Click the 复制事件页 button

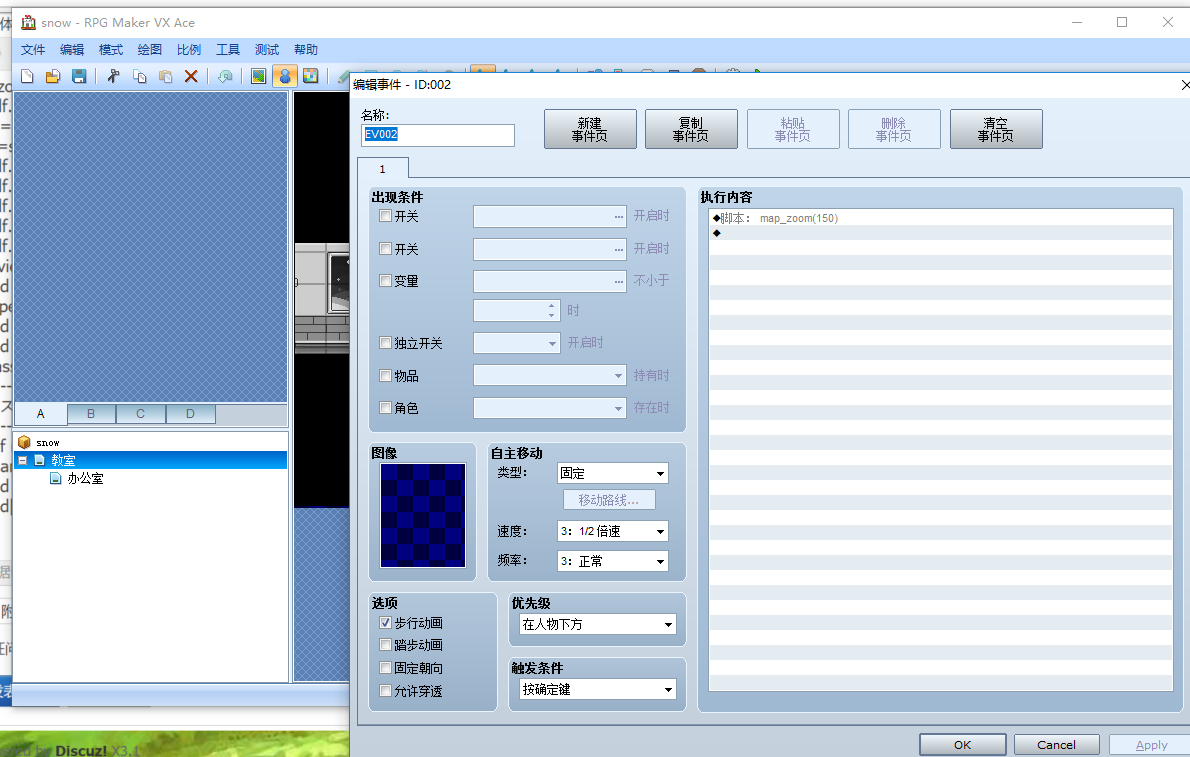coord(691,129)
